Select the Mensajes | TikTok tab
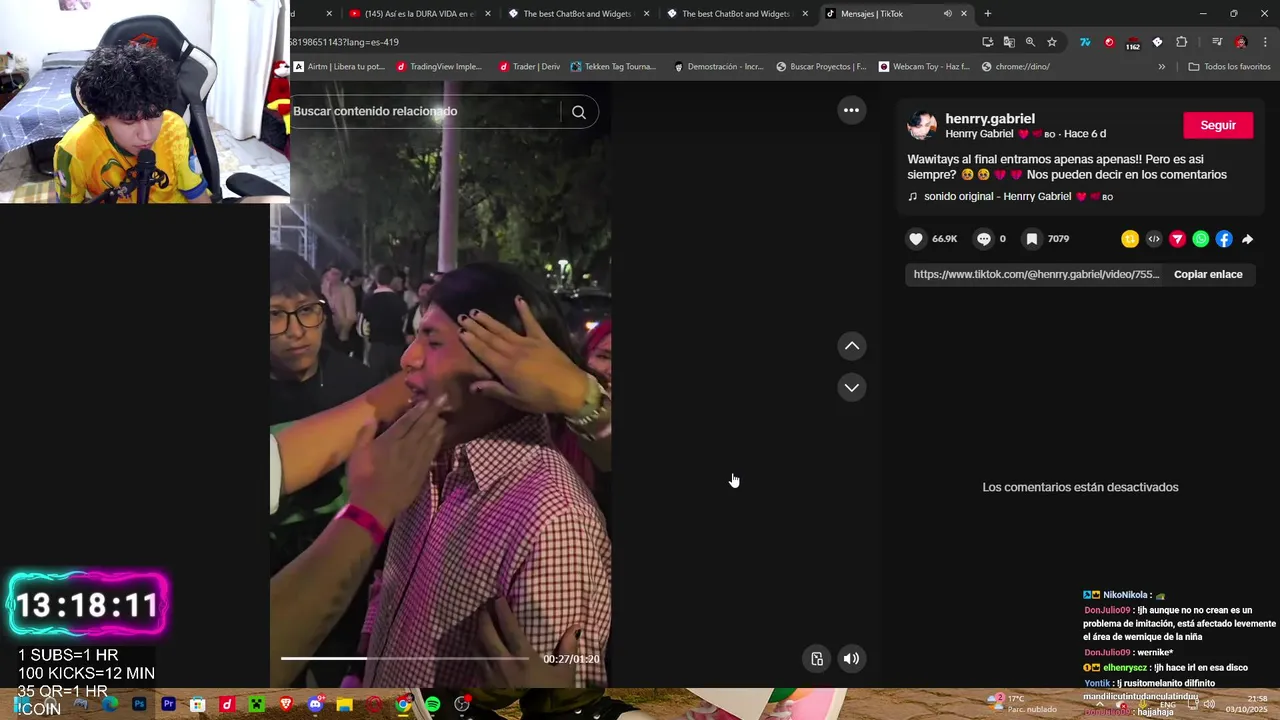Image resolution: width=1280 pixels, height=720 pixels. 872,14
